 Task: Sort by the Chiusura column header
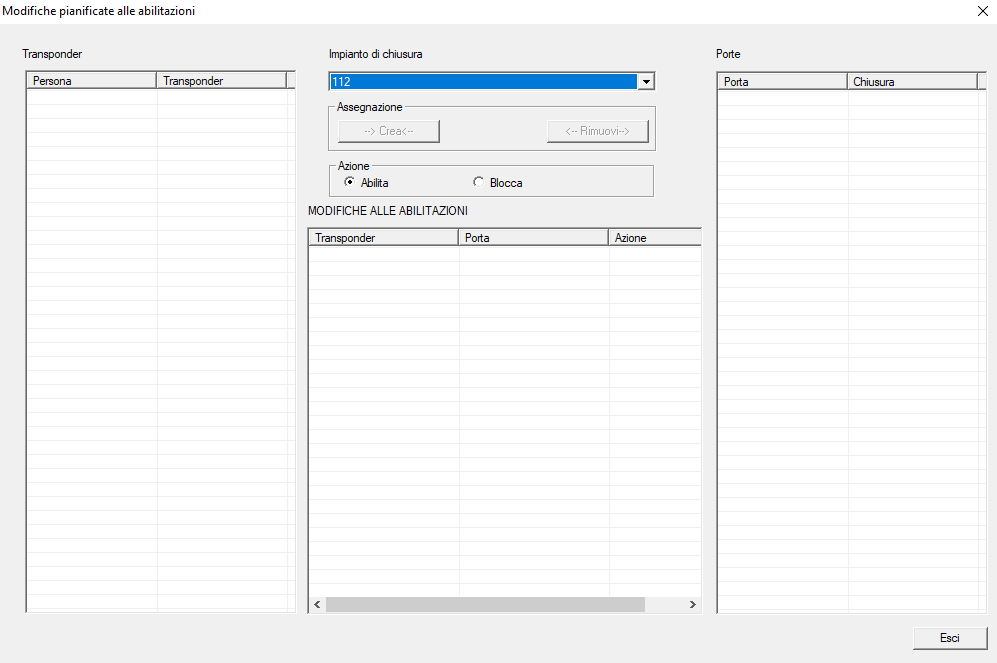(912, 82)
